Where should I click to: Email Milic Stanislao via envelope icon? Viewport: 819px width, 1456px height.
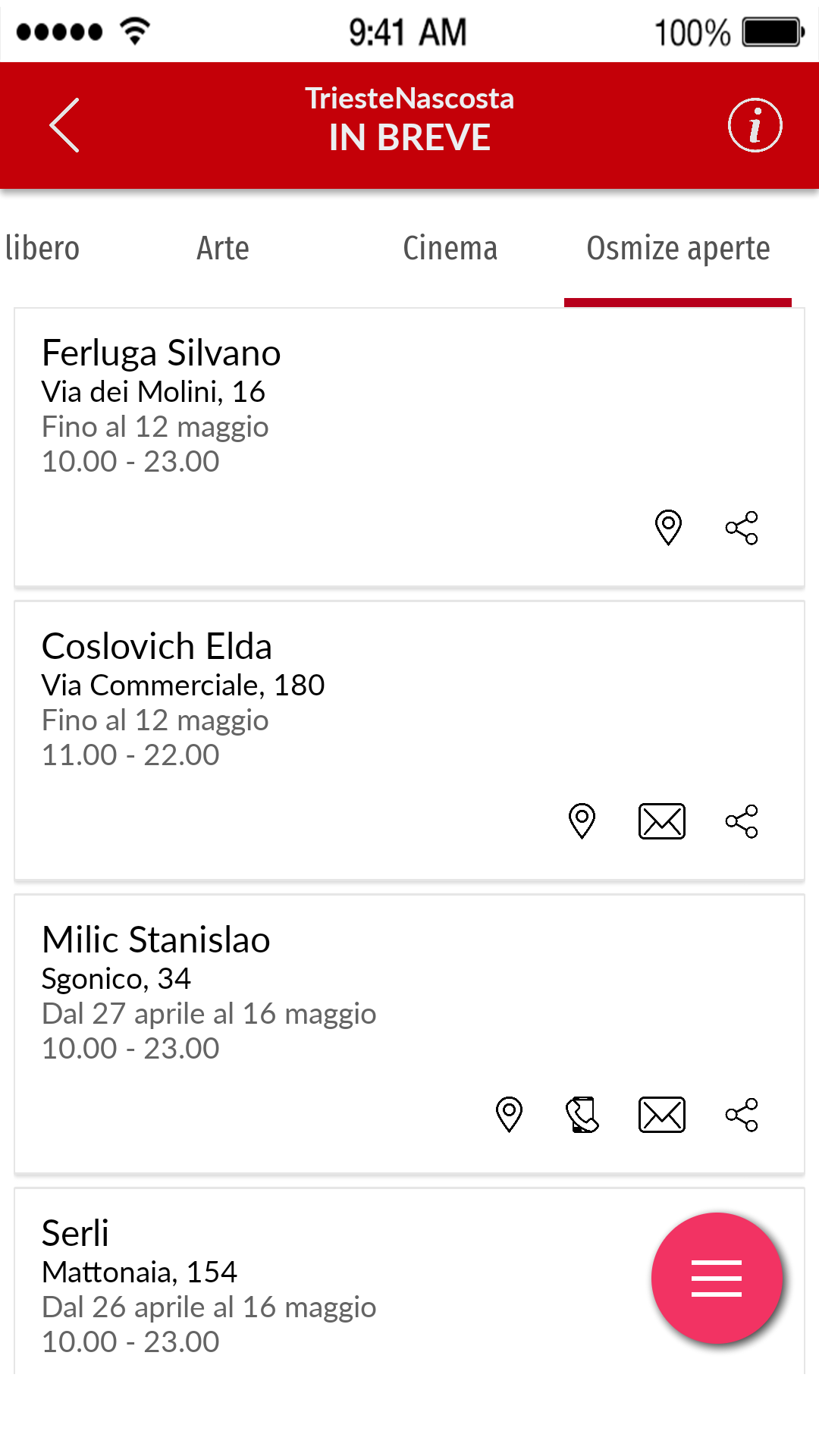pyautogui.click(x=662, y=1115)
